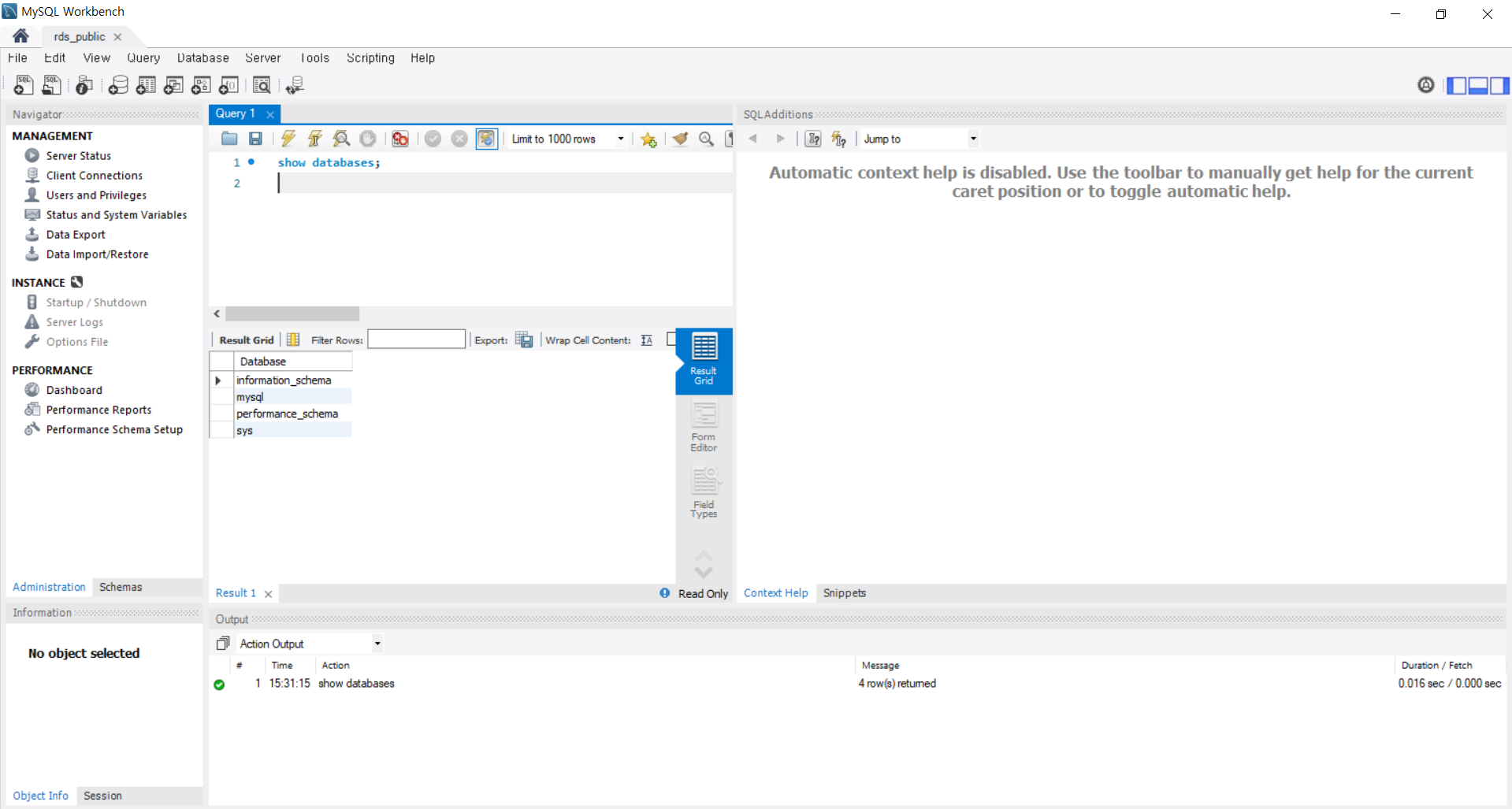Show the Field Types result view
The image size is (1512, 809).
[704, 492]
